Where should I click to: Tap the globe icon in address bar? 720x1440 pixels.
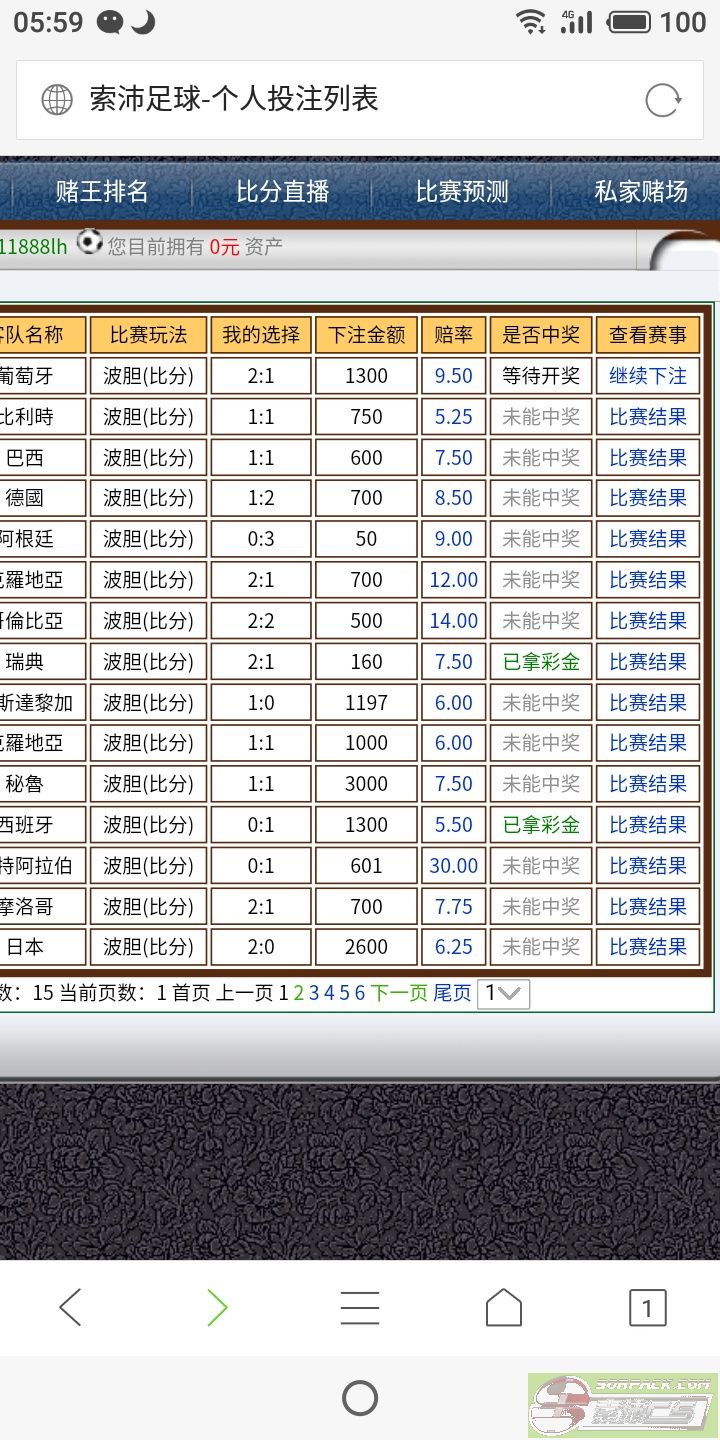(x=57, y=100)
